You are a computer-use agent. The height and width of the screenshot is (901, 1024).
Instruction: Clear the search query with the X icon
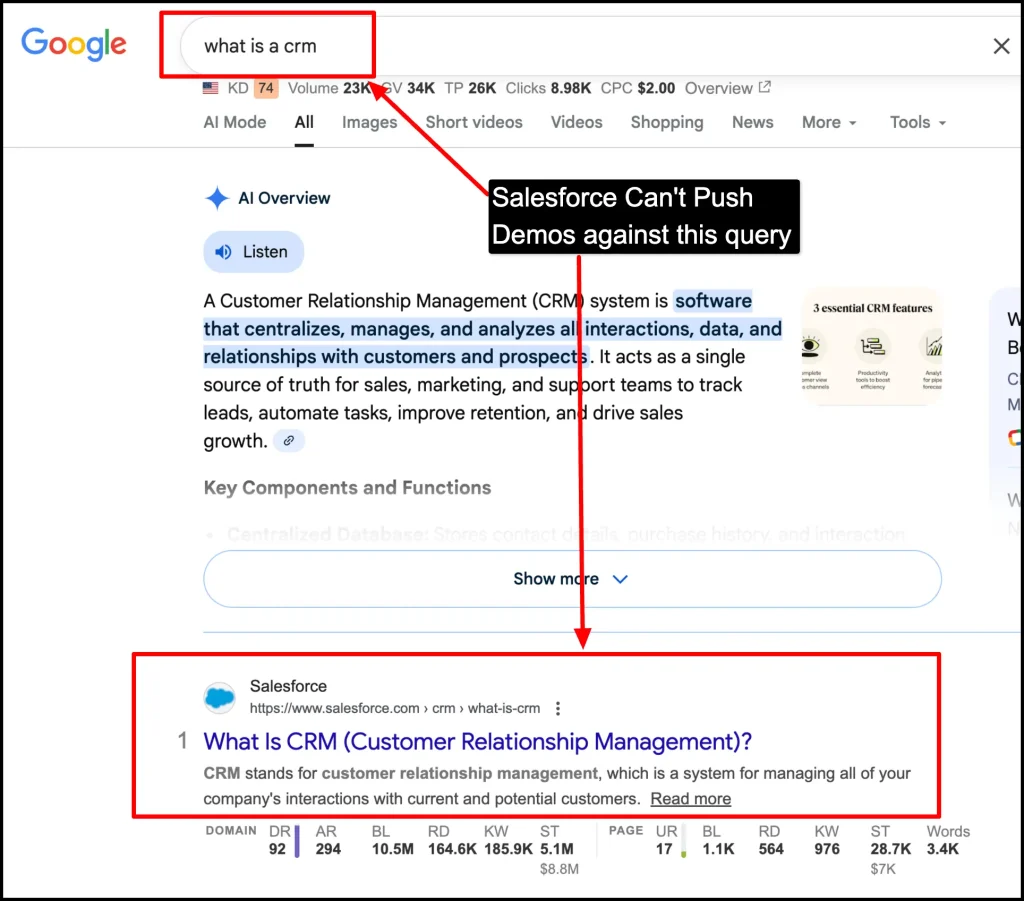1001,46
